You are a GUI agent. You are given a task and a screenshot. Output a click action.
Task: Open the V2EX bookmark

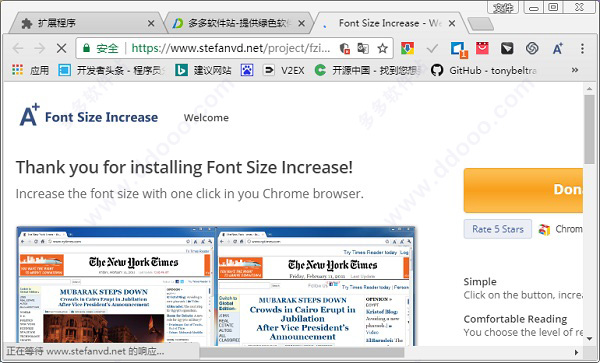click(x=284, y=70)
